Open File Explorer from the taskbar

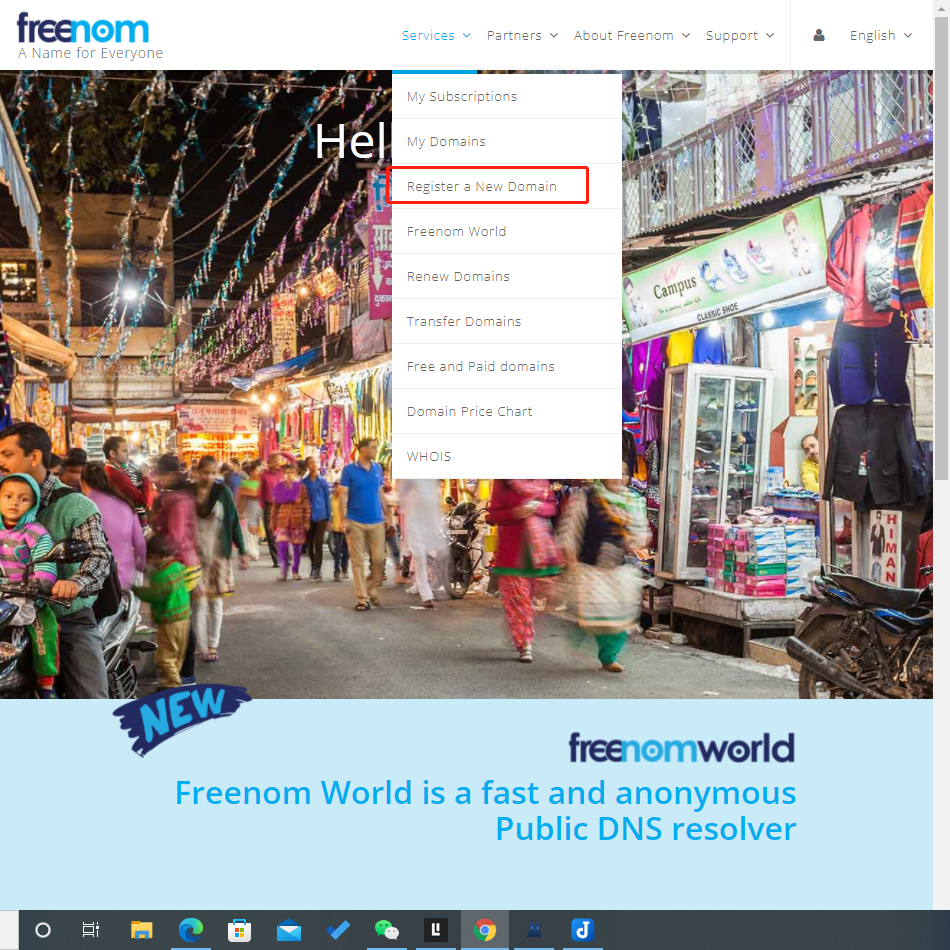(x=141, y=929)
